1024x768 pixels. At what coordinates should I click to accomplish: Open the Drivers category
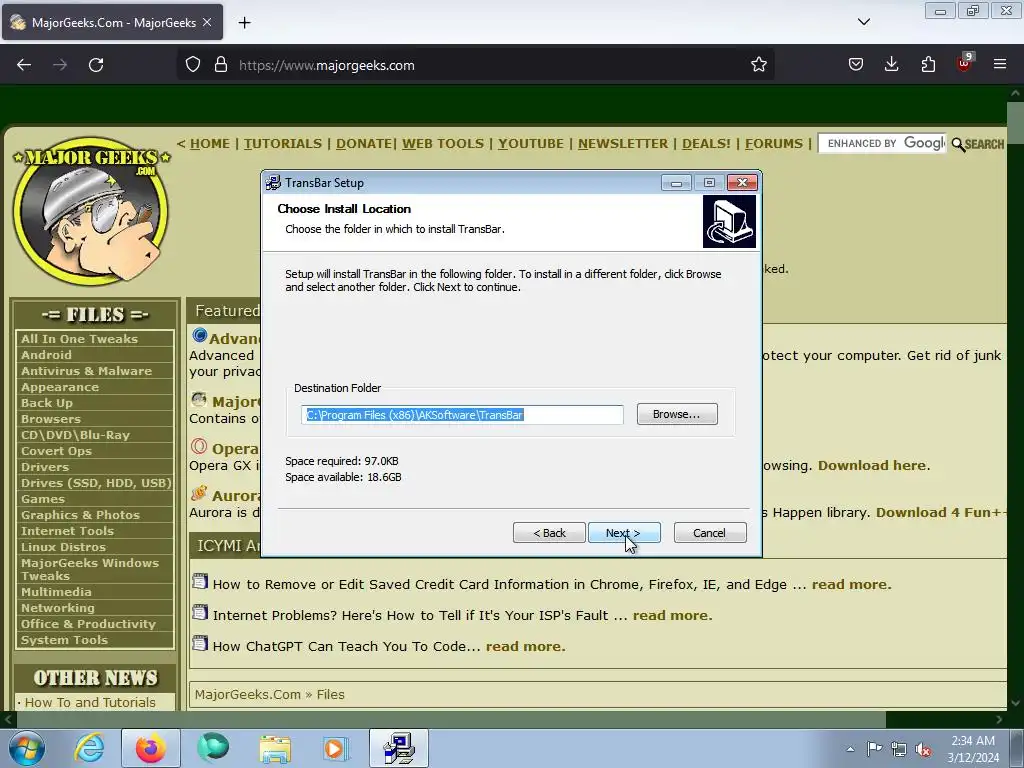[x=44, y=467]
